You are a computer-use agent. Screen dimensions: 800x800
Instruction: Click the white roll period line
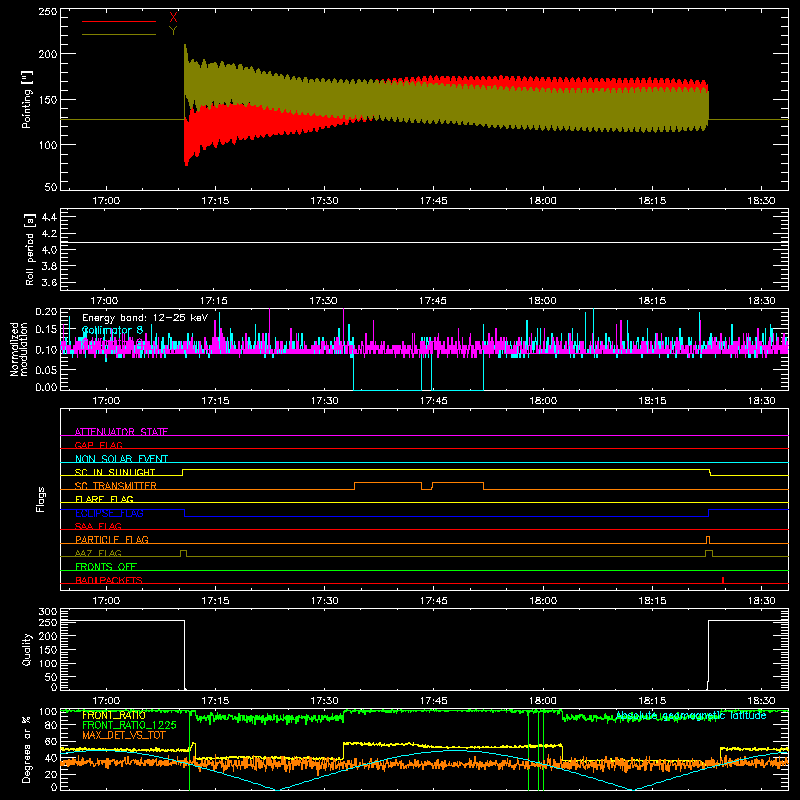point(424,242)
